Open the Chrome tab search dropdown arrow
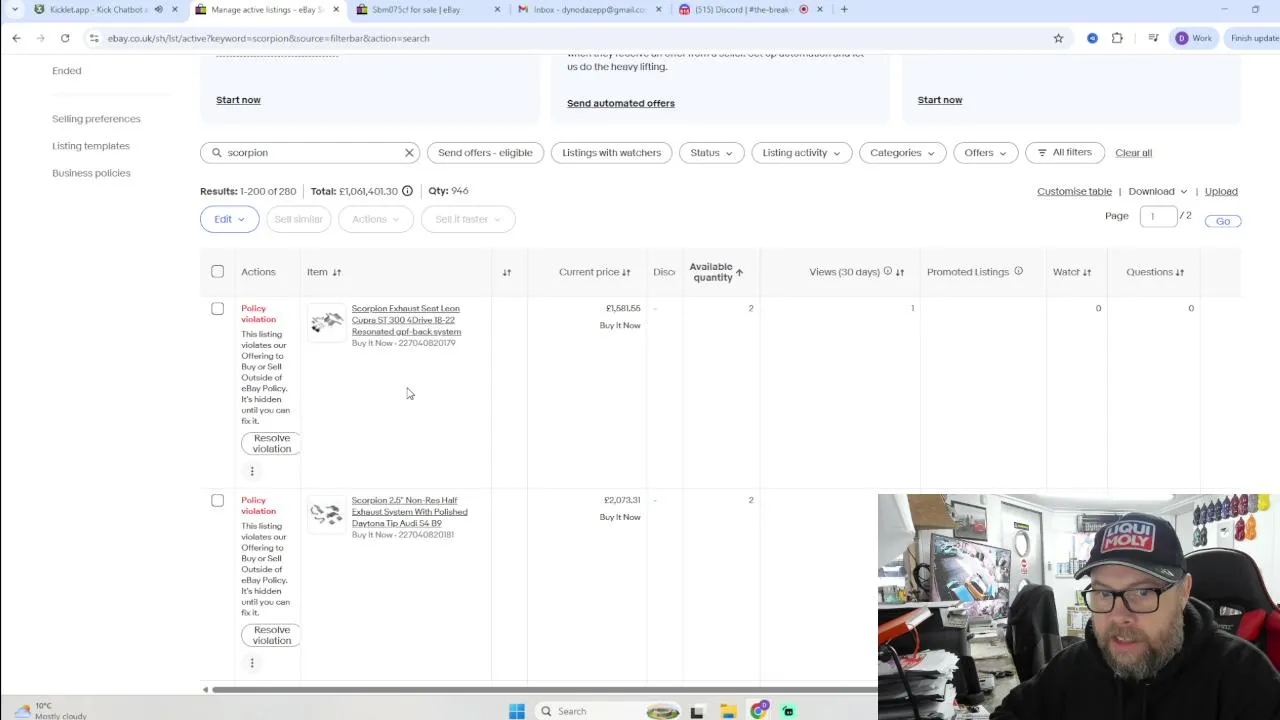The height and width of the screenshot is (720, 1280). [x=15, y=10]
